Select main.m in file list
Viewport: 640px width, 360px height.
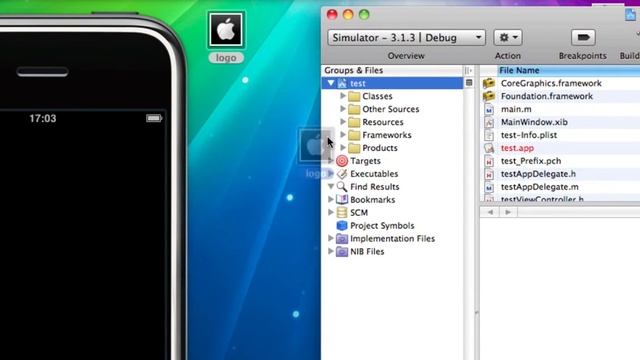516,109
